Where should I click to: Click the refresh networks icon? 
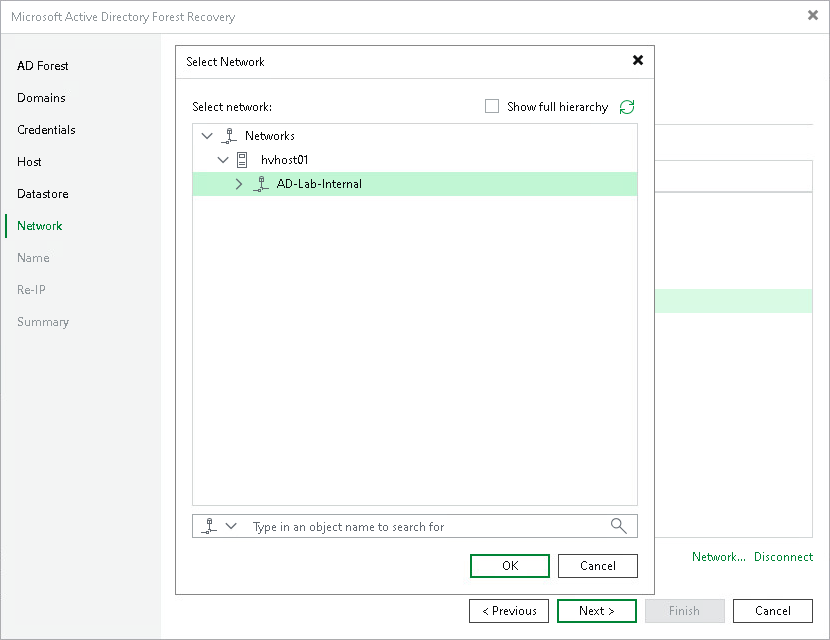click(x=627, y=107)
